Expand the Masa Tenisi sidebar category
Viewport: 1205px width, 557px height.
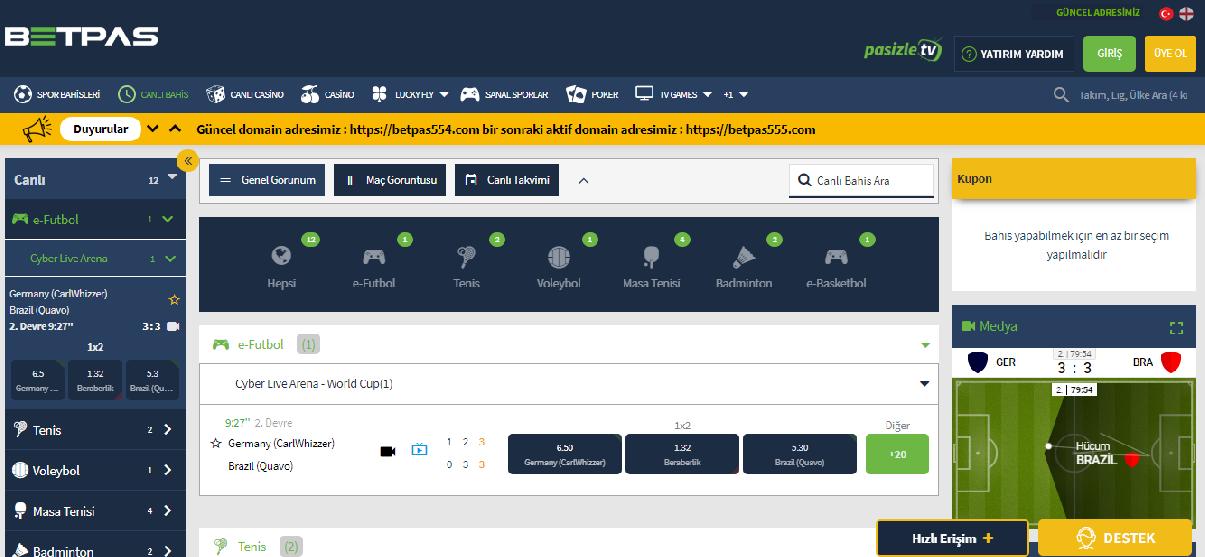pos(95,511)
